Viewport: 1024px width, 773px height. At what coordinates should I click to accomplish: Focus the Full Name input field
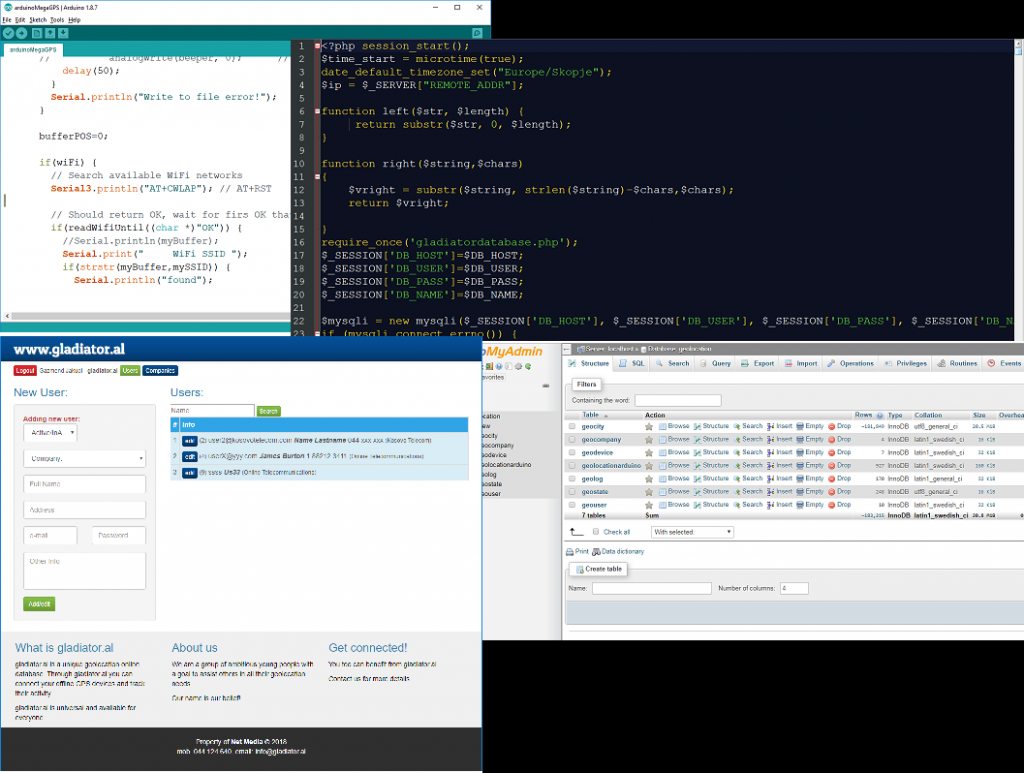click(x=84, y=484)
